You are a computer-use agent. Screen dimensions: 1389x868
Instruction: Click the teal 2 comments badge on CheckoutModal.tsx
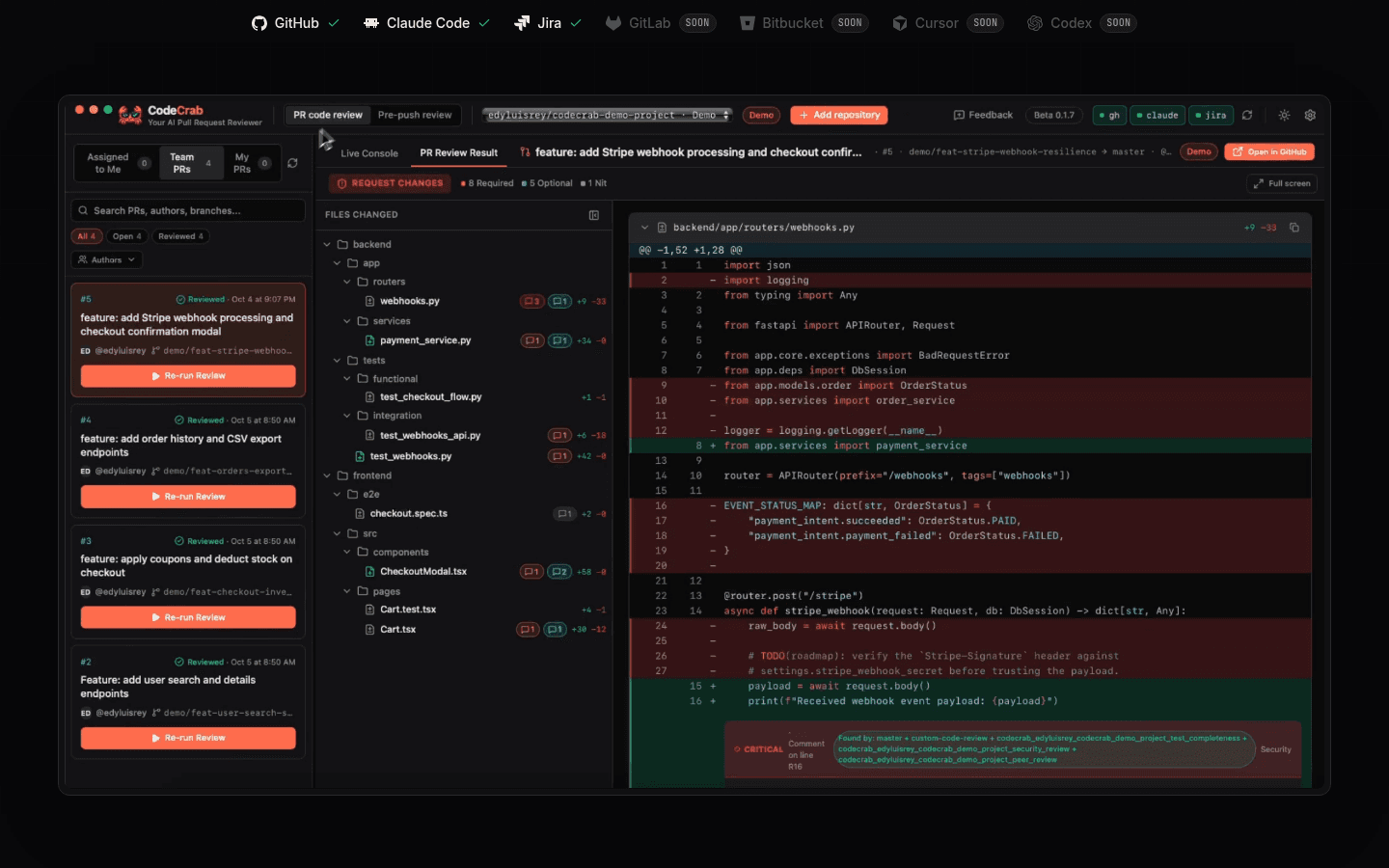pos(559,572)
